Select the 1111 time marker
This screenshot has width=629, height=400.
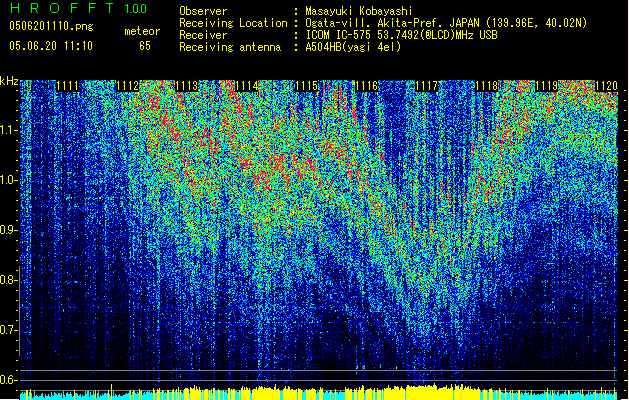click(x=67, y=86)
